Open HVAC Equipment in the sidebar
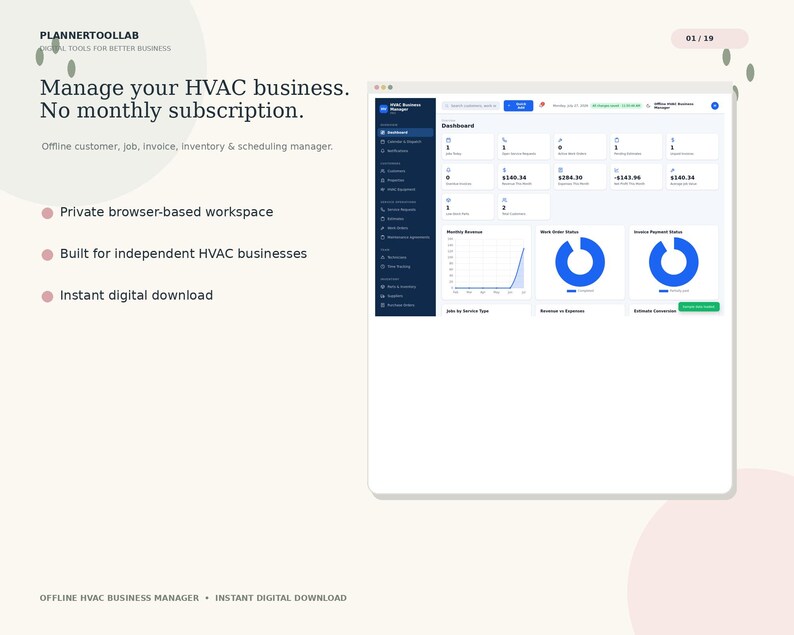This screenshot has height=635, width=794. (x=405, y=189)
